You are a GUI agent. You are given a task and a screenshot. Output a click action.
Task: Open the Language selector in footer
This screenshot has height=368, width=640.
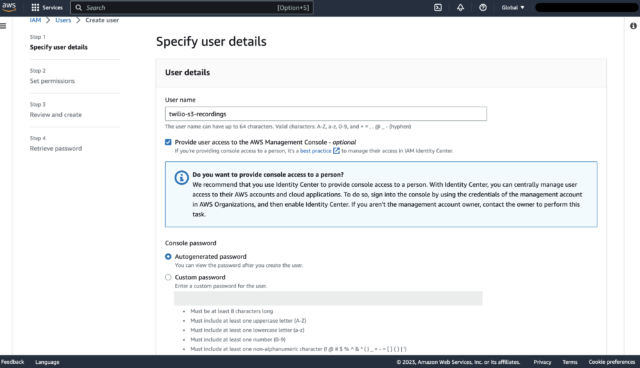[x=47, y=362]
